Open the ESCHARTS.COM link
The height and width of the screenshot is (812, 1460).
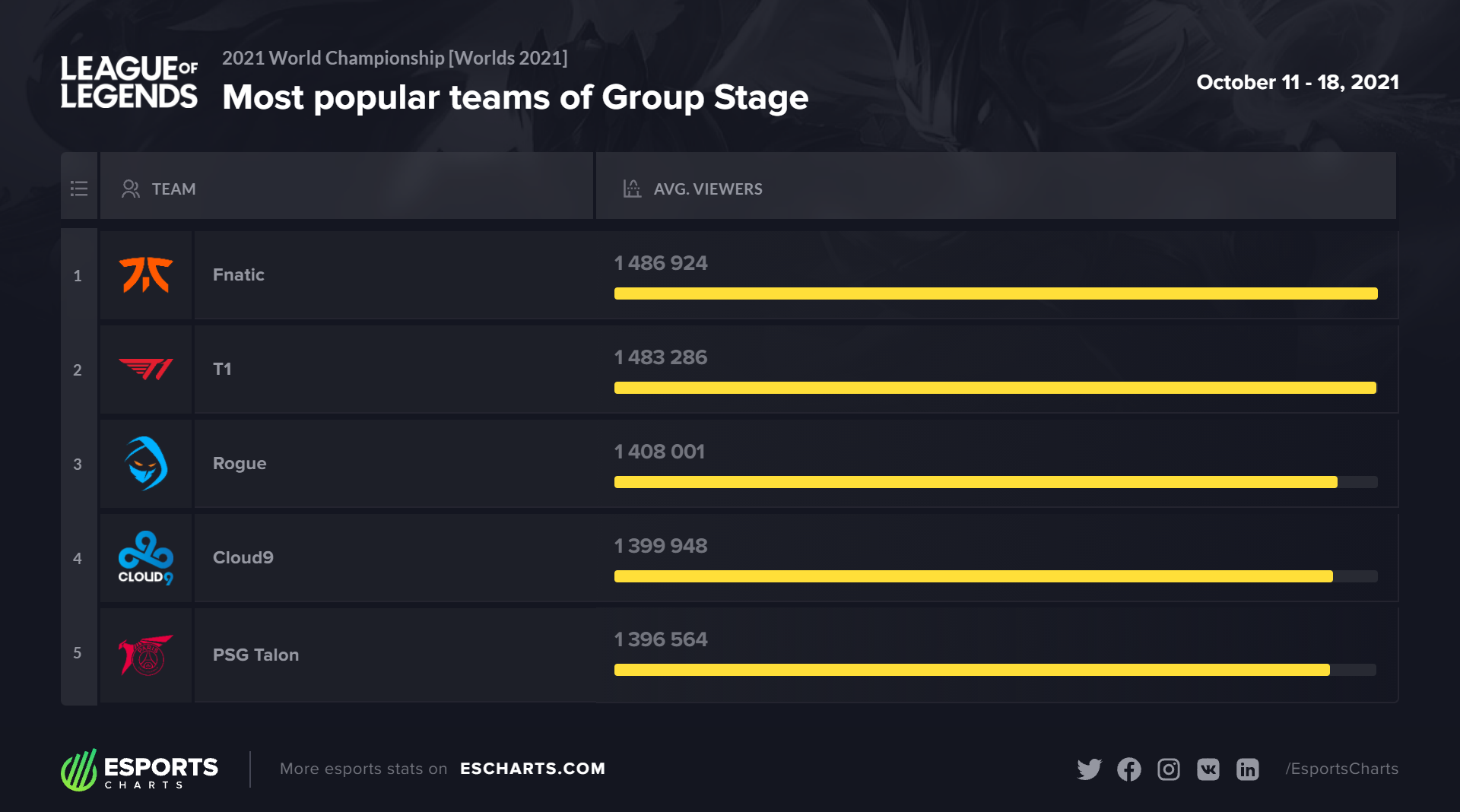point(532,769)
